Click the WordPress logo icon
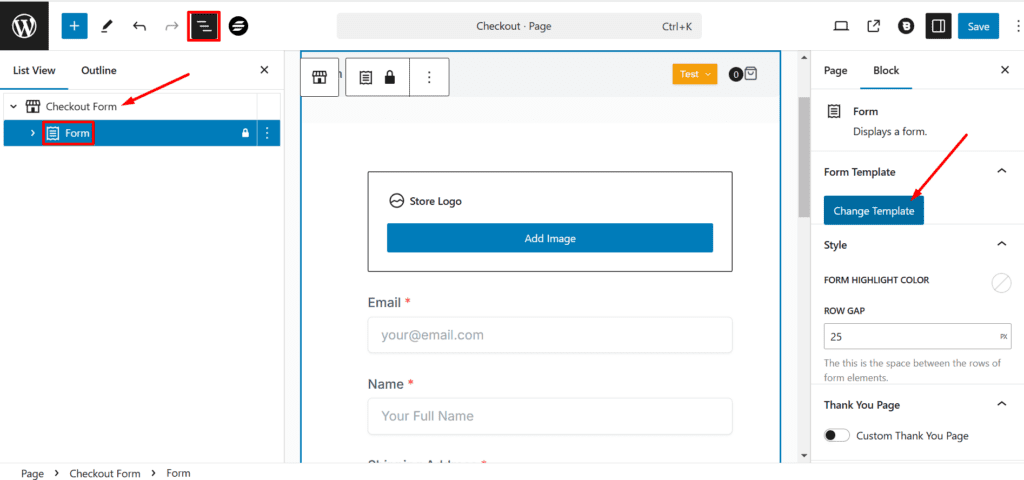Image resolution: width=1024 pixels, height=480 pixels. pyautogui.click(x=24, y=26)
